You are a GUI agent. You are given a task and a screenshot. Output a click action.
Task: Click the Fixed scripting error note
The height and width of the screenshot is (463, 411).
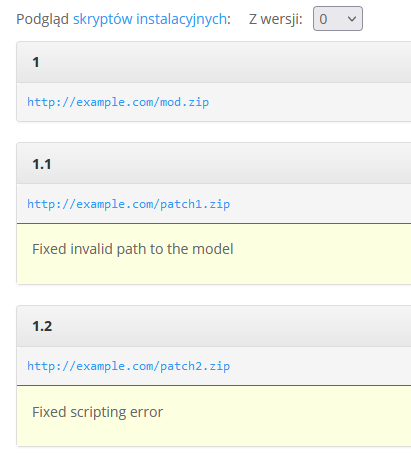pyautogui.click(x=97, y=412)
